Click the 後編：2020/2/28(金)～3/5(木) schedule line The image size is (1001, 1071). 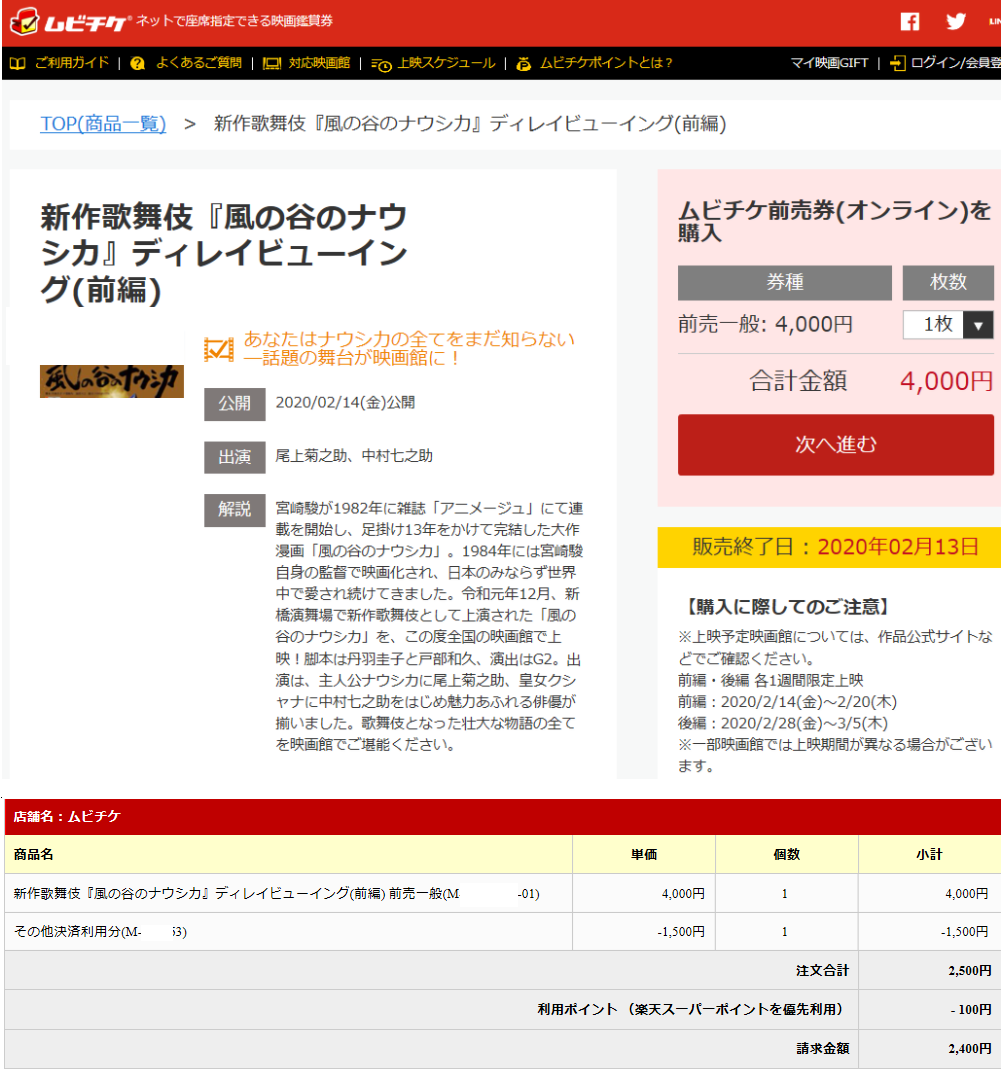click(783, 723)
